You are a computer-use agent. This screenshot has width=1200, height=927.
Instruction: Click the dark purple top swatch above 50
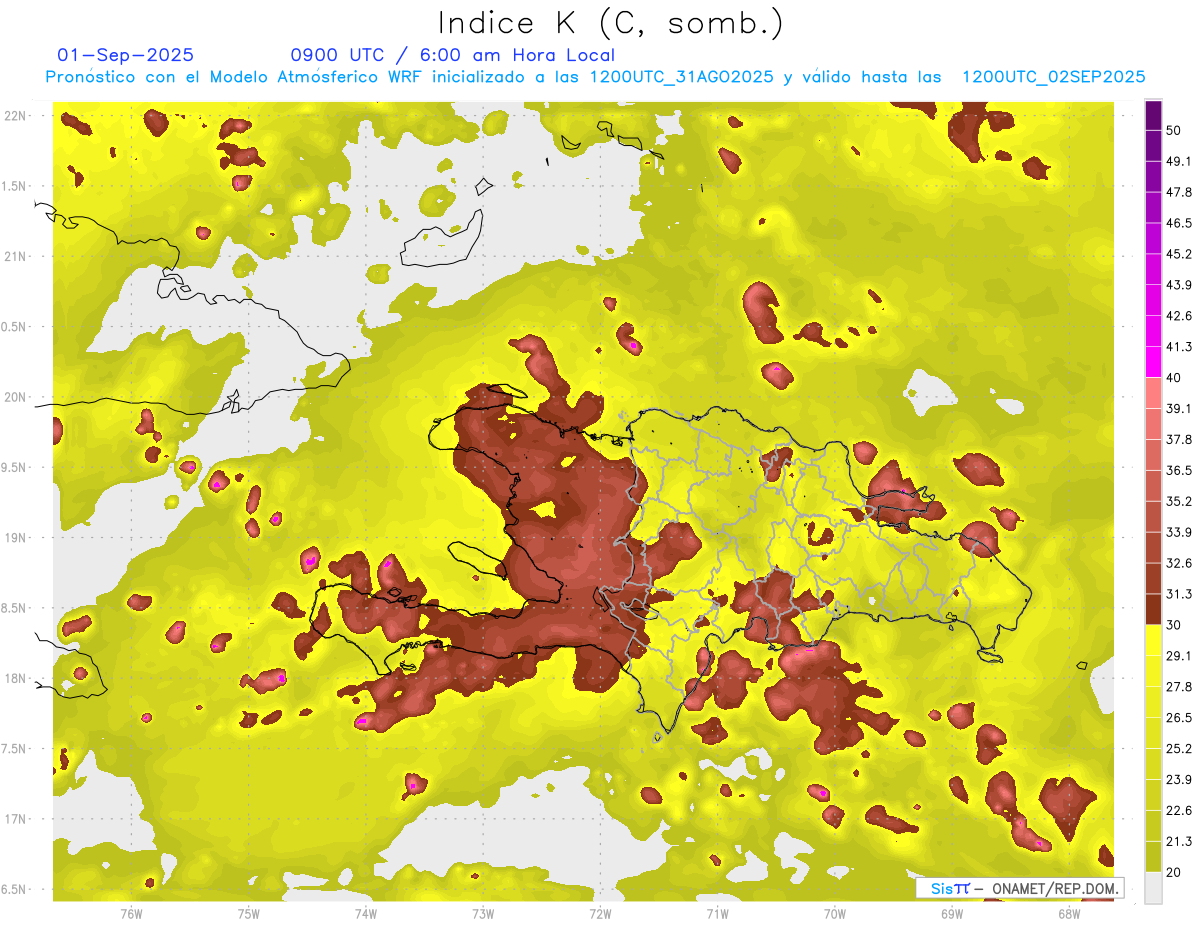tap(1153, 117)
